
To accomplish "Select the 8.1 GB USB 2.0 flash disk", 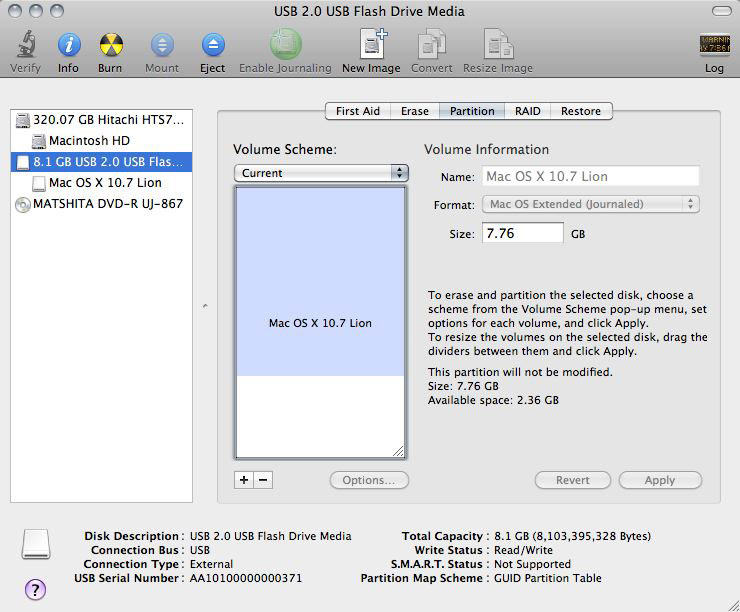I will point(101,162).
